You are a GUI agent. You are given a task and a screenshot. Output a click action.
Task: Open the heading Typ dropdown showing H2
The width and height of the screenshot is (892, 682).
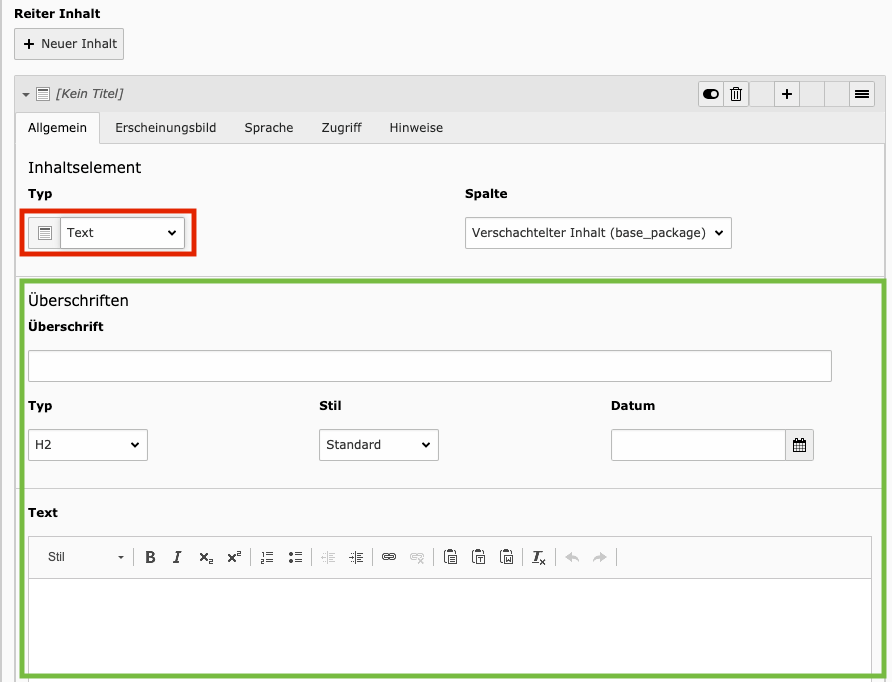(x=88, y=445)
